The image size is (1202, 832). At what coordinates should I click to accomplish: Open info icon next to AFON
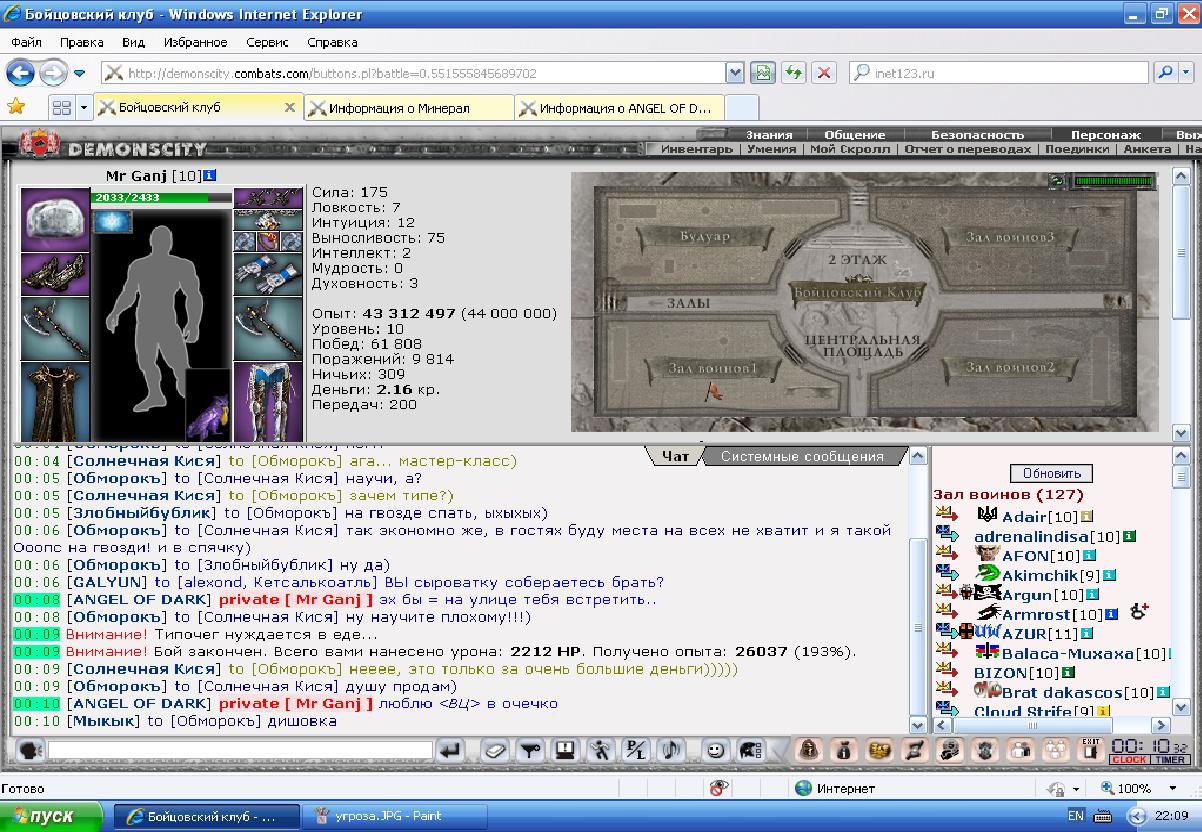click(x=1090, y=556)
